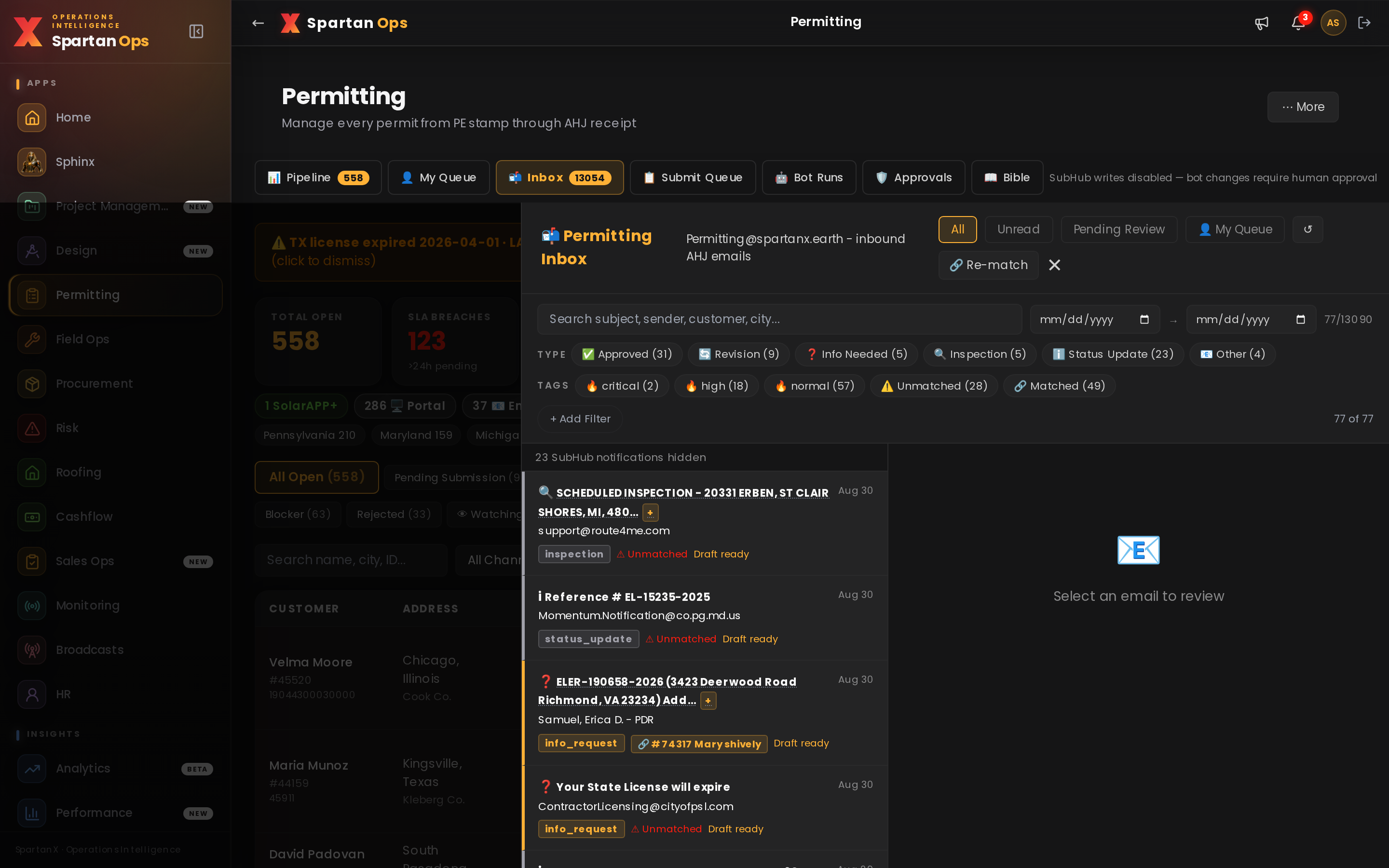Open the announcements megaphone icon
Screen dimensions: 1389x868
(x=1261, y=23)
